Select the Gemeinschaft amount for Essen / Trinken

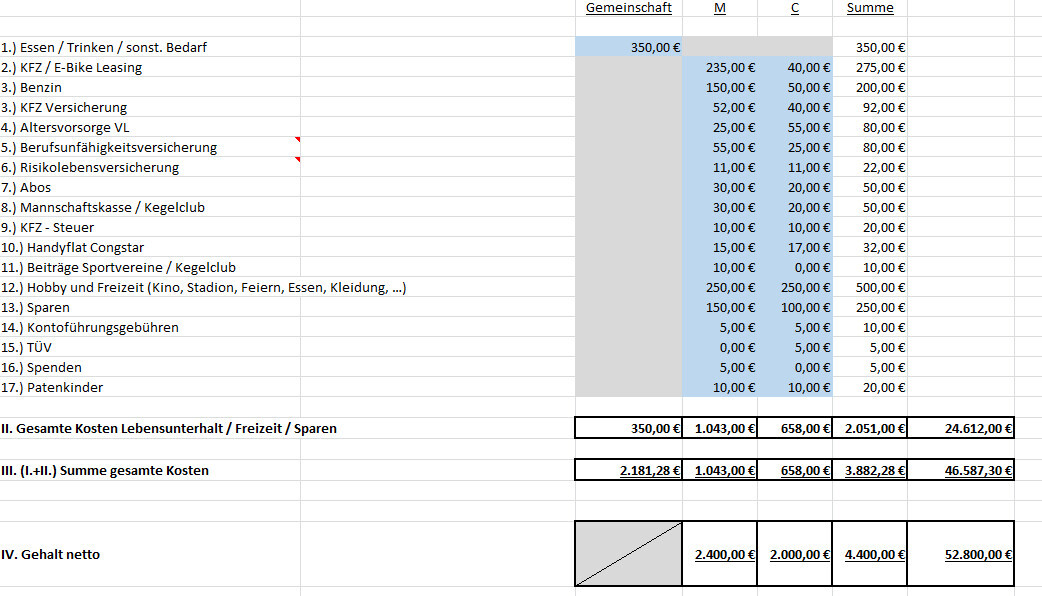[628, 47]
